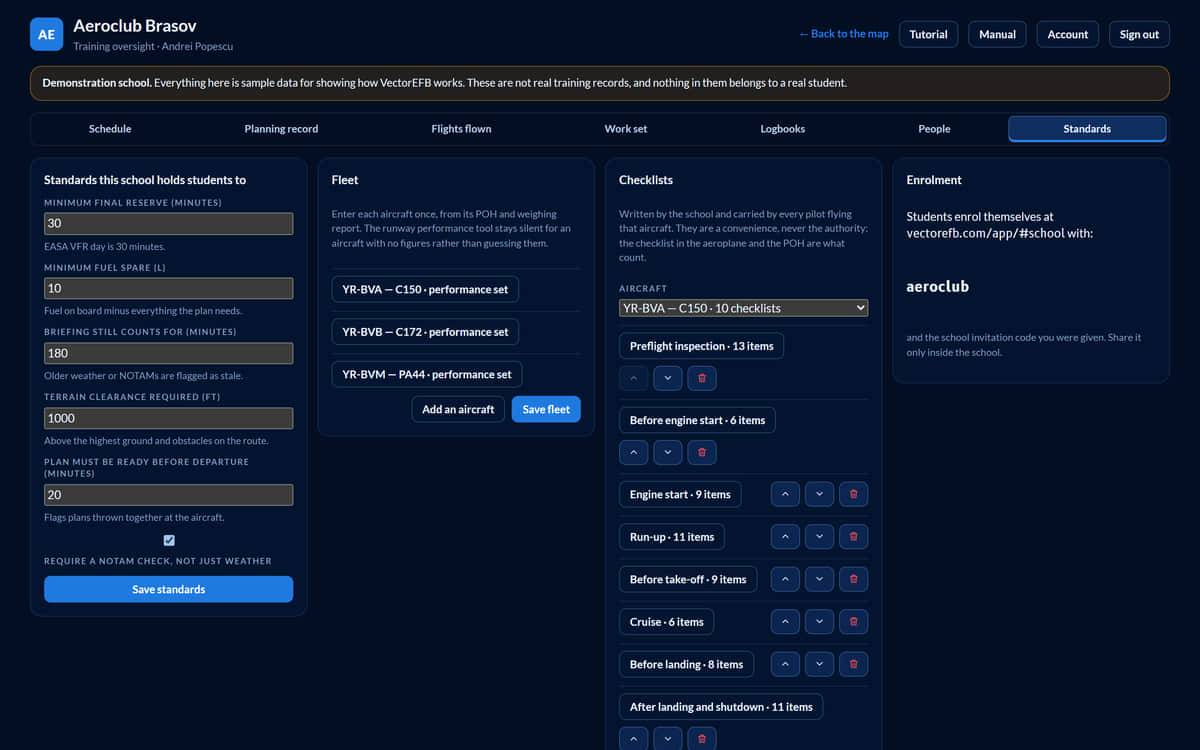Go to the Flights flown tab
This screenshot has width=1200, height=750.
click(x=461, y=129)
